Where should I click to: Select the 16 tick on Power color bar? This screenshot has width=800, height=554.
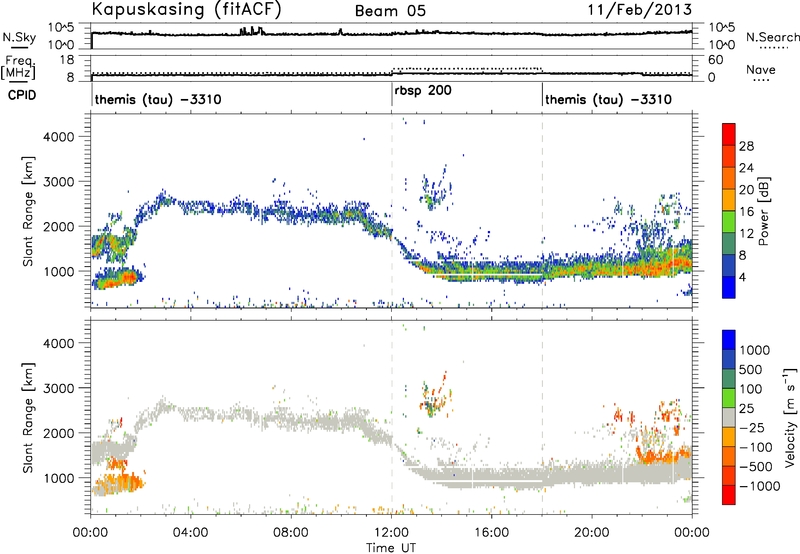click(746, 212)
